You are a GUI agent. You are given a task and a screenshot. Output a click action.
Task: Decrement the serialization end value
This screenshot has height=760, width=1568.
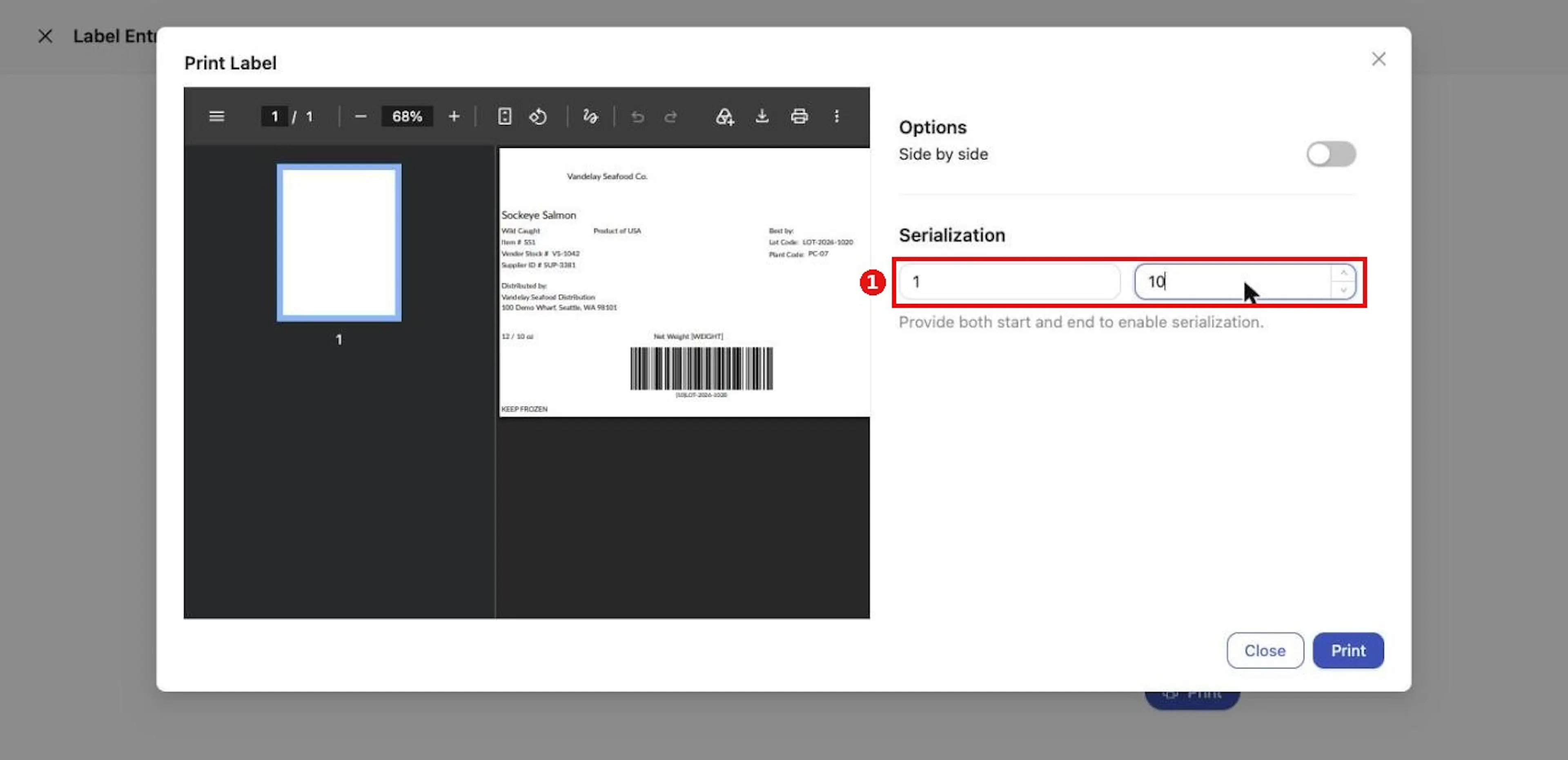click(x=1343, y=290)
